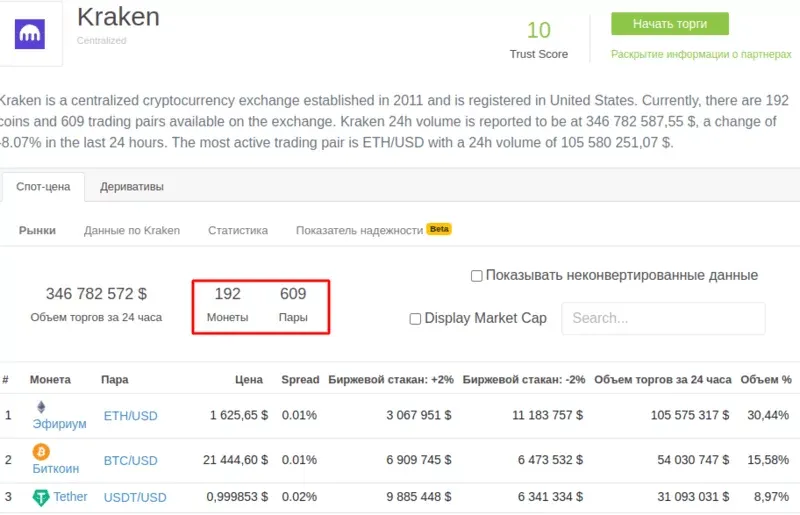Sort by the Spread column header
This screenshot has width=800, height=515.
(x=300, y=380)
